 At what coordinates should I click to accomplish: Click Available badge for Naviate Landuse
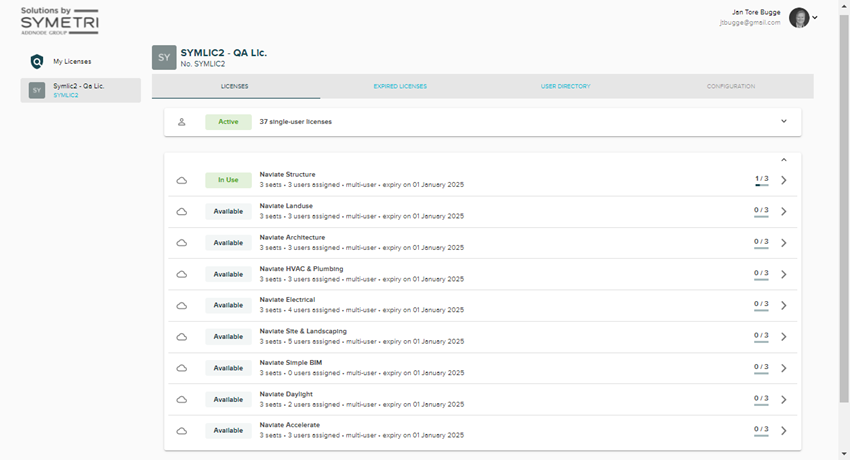pos(228,211)
